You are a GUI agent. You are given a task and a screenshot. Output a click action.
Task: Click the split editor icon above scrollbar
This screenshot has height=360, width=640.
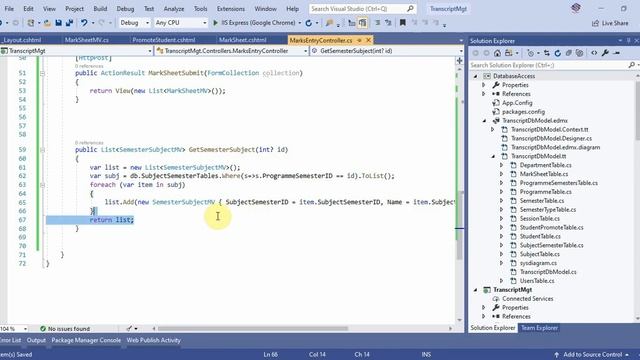click(x=459, y=60)
